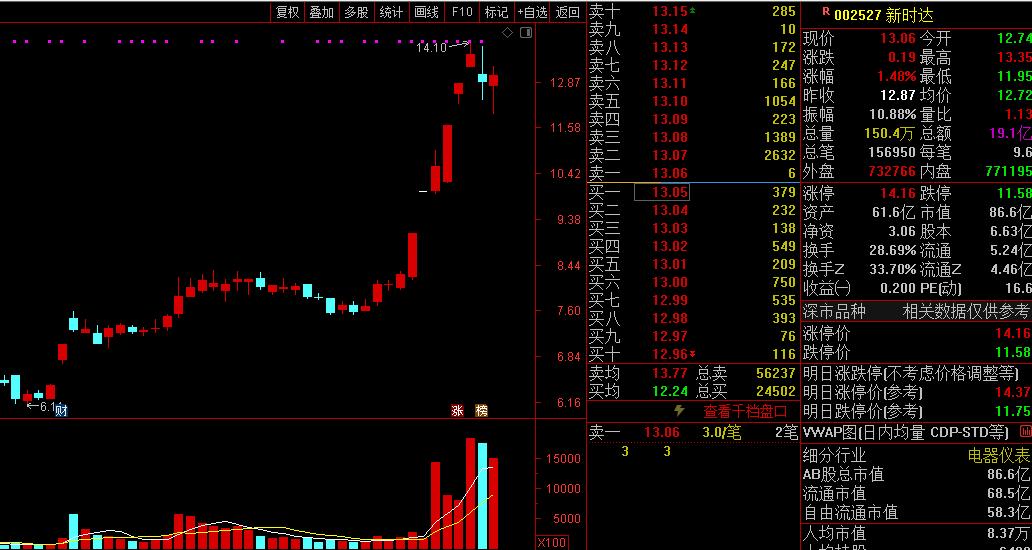Click the 12.87 price axis label
The height and width of the screenshot is (550, 1032).
566,83
